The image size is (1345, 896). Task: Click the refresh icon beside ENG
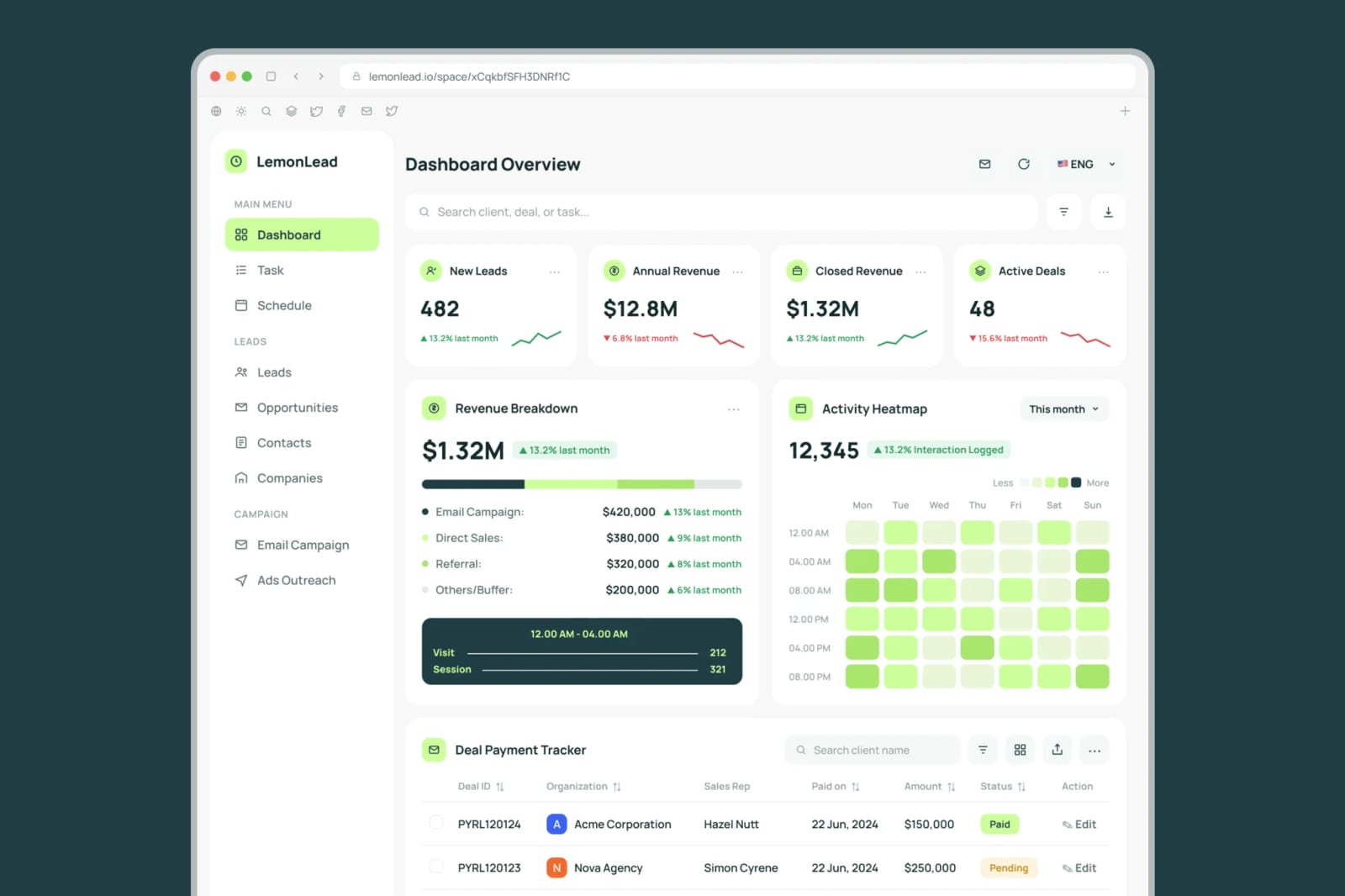point(1023,164)
